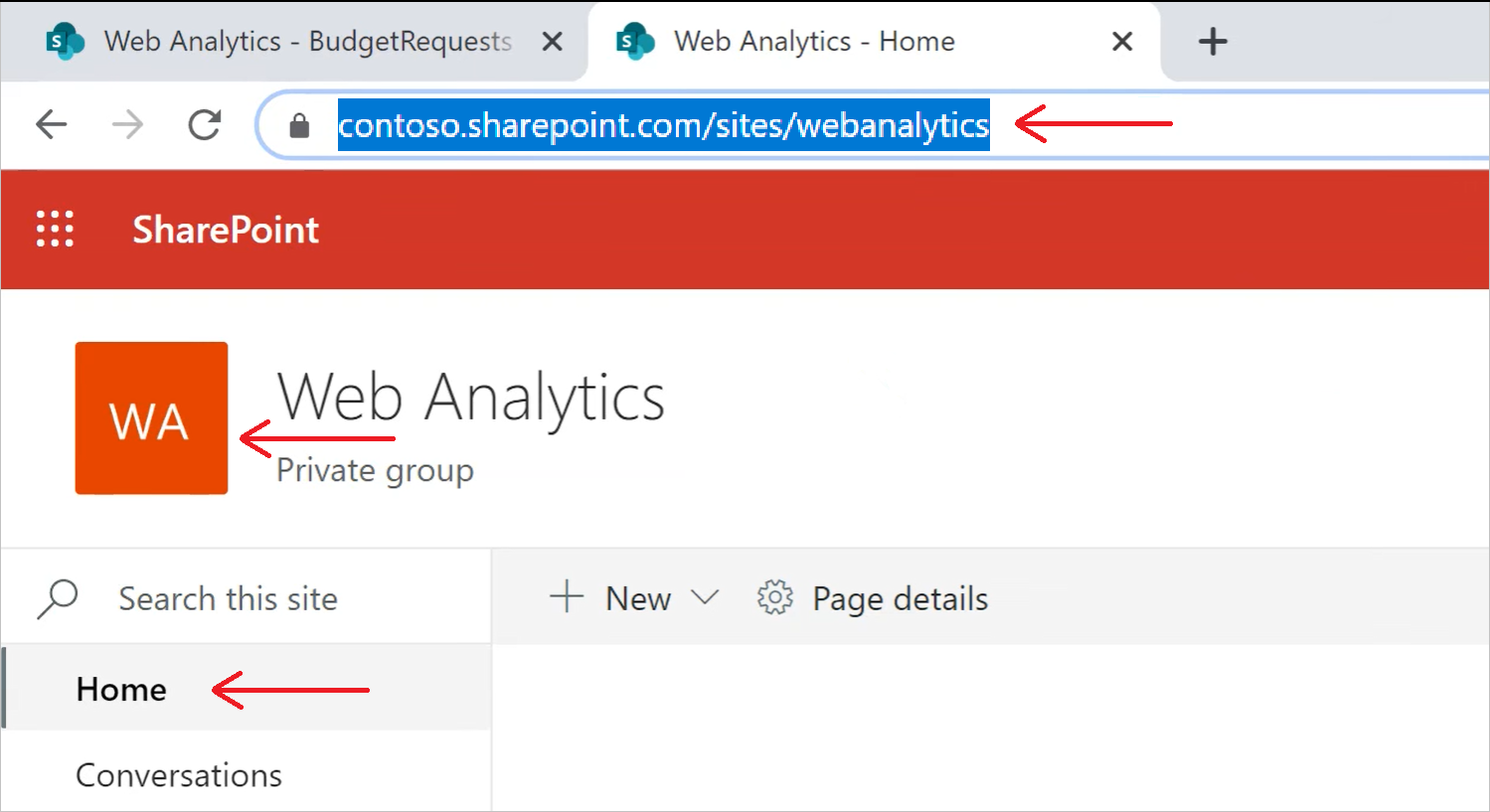Go to Conversations in the sidebar
The height and width of the screenshot is (812, 1490).
pyautogui.click(x=179, y=774)
